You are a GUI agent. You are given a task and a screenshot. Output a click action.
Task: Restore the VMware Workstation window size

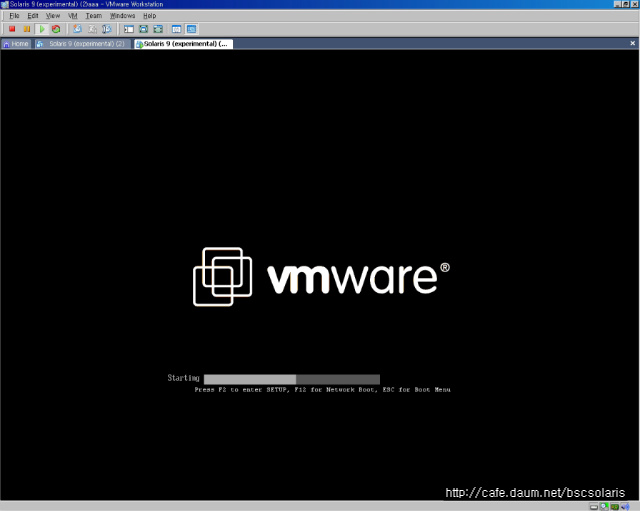626,4
